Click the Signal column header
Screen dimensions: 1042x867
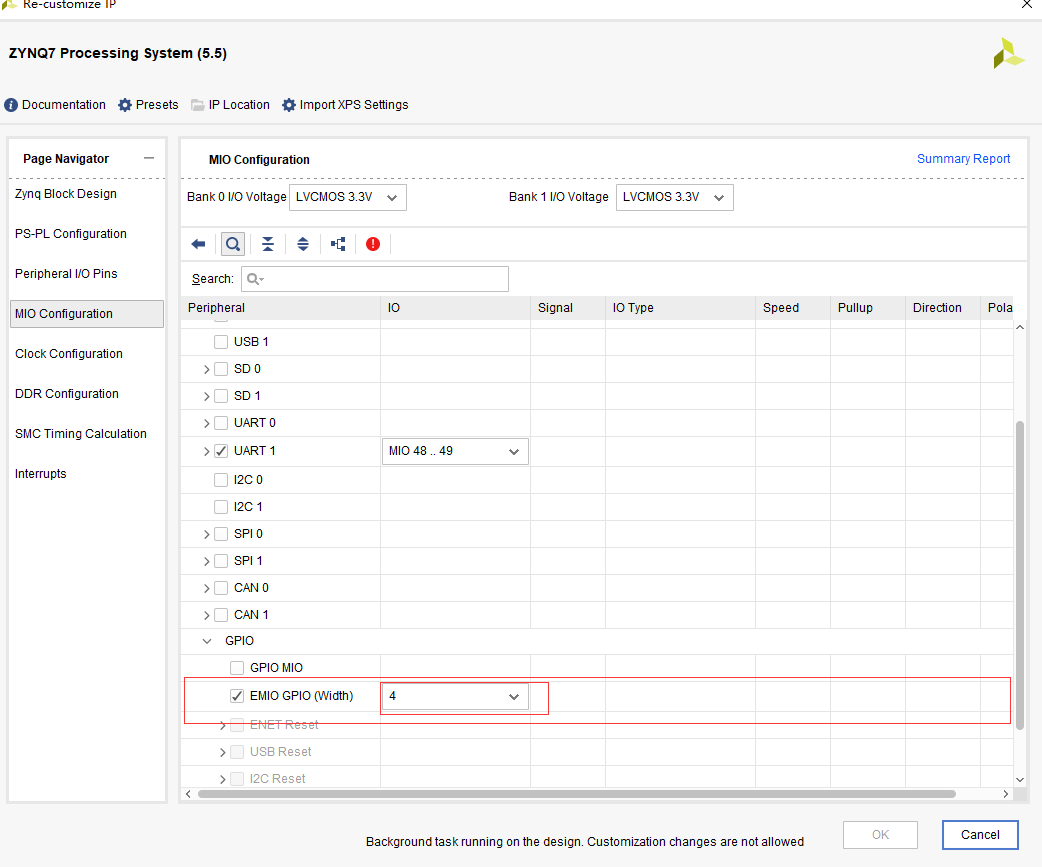click(568, 308)
